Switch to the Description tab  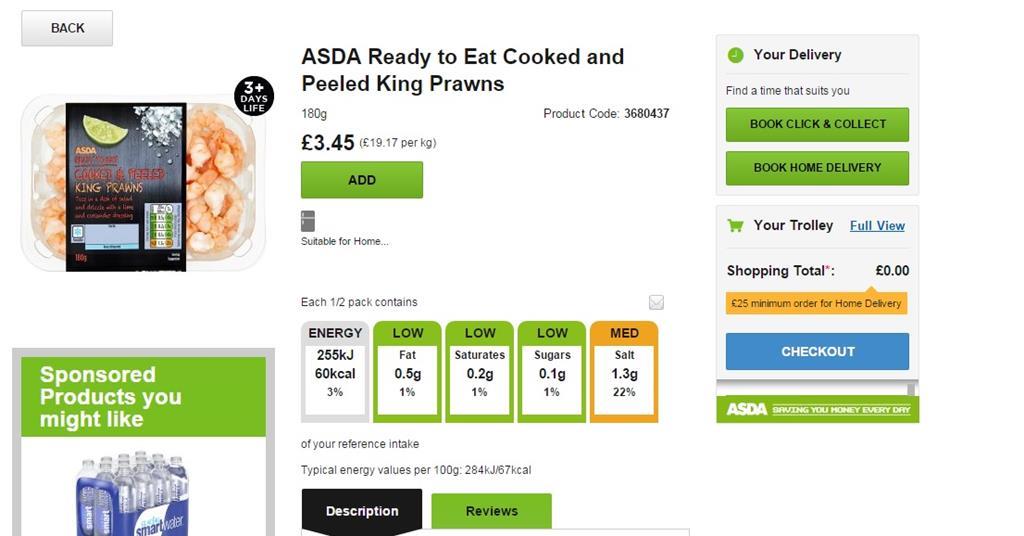(361, 511)
